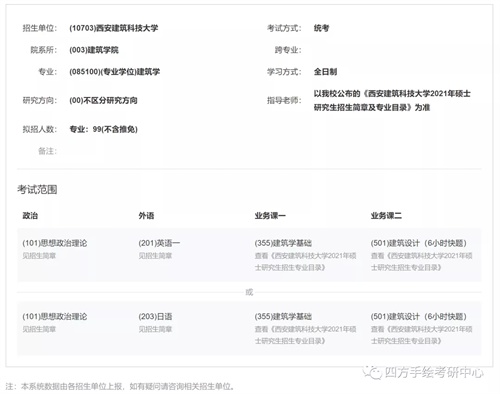
Task: Select (101)思想政治理论 in the 日语 row
Action: coord(55,316)
